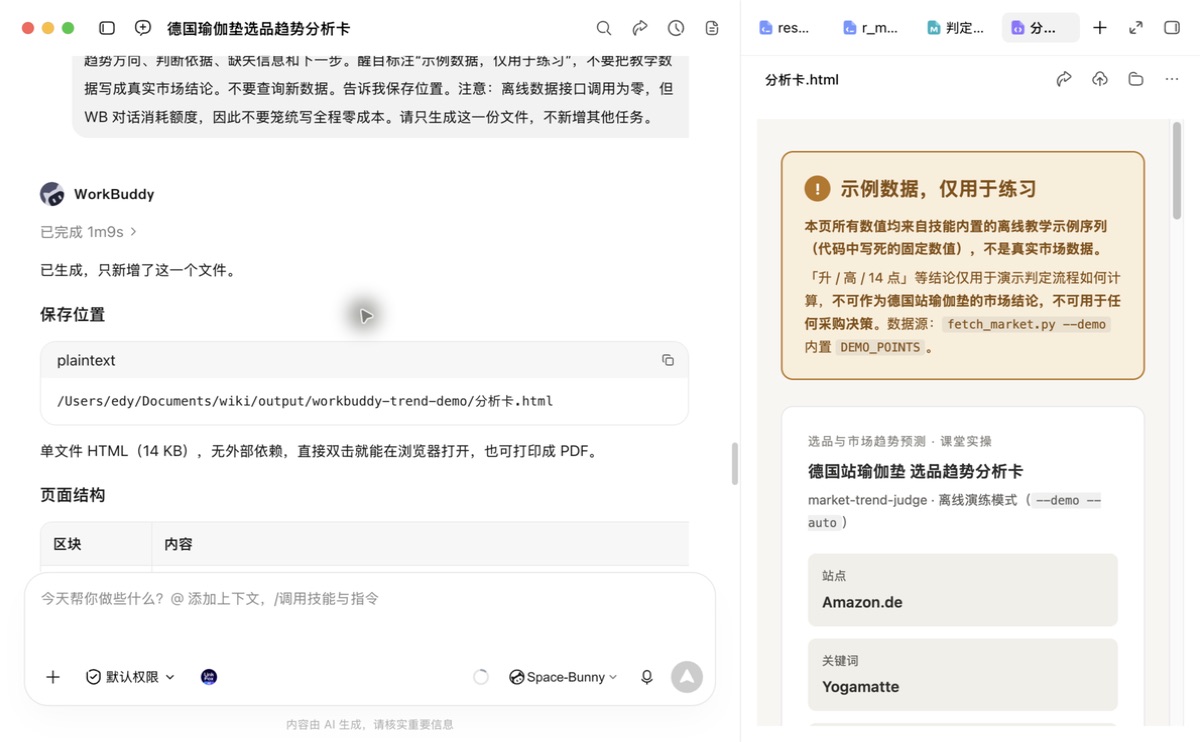Click the 保存位置 heading
The image size is (1200, 742).
coord(72,315)
